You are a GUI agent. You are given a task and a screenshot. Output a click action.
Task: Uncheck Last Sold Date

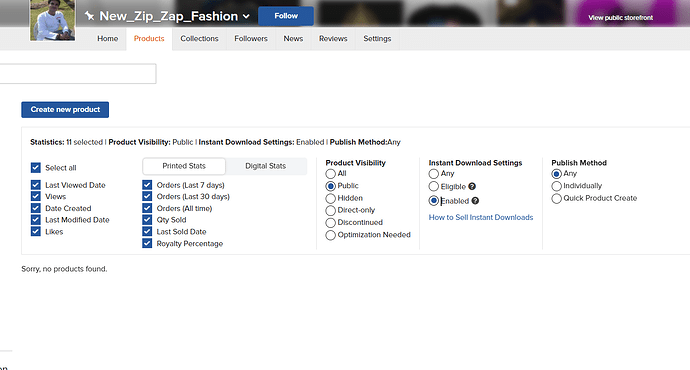coord(147,231)
